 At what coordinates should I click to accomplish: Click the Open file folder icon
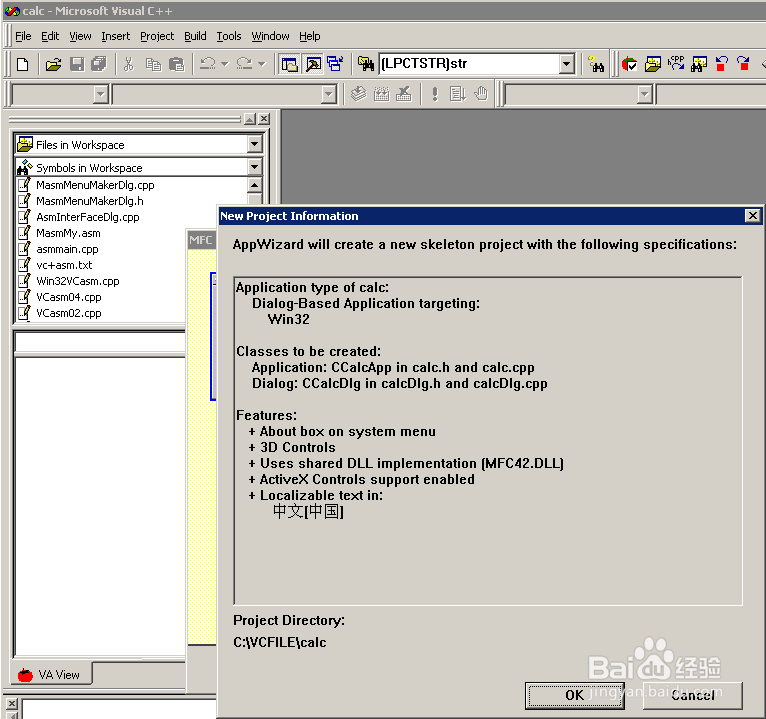[x=53, y=64]
